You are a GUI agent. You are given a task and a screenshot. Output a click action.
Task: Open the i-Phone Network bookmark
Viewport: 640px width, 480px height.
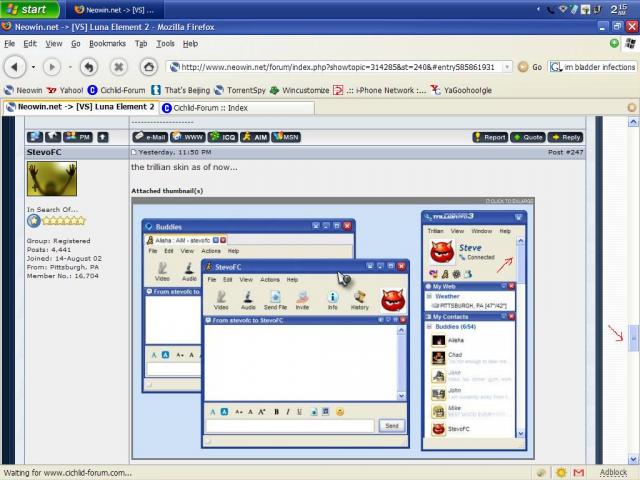(380, 90)
